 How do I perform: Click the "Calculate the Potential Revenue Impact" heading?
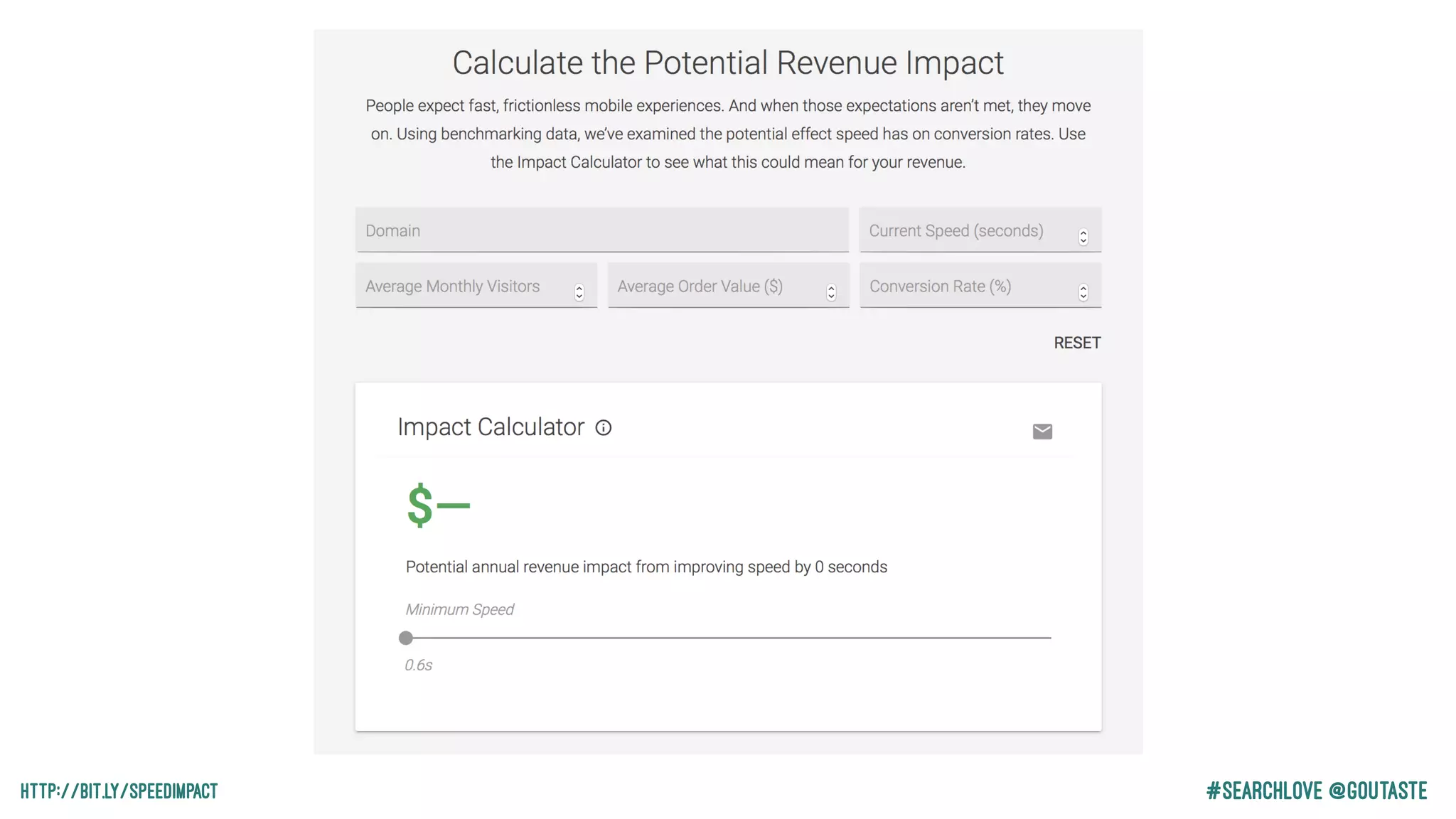728,63
